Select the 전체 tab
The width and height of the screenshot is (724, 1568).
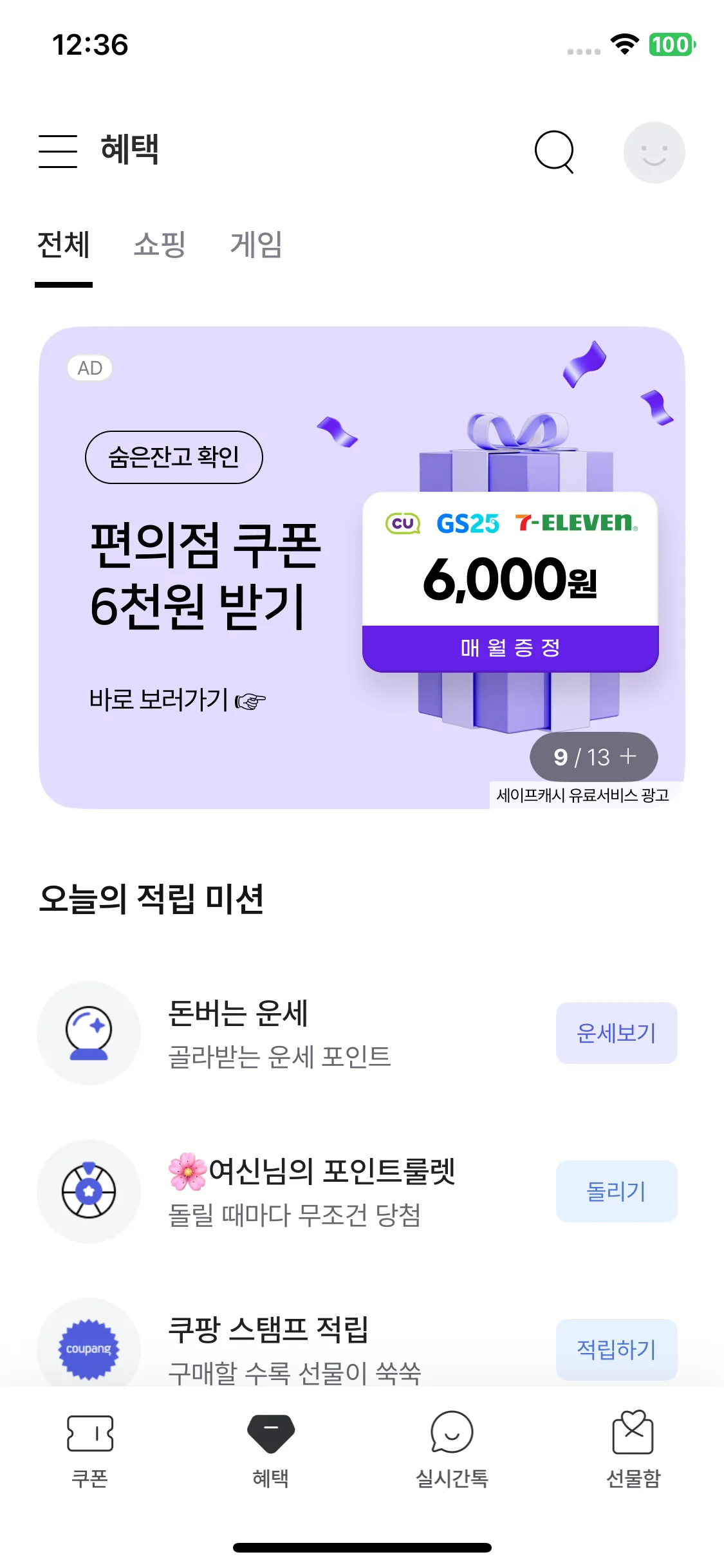(64, 245)
